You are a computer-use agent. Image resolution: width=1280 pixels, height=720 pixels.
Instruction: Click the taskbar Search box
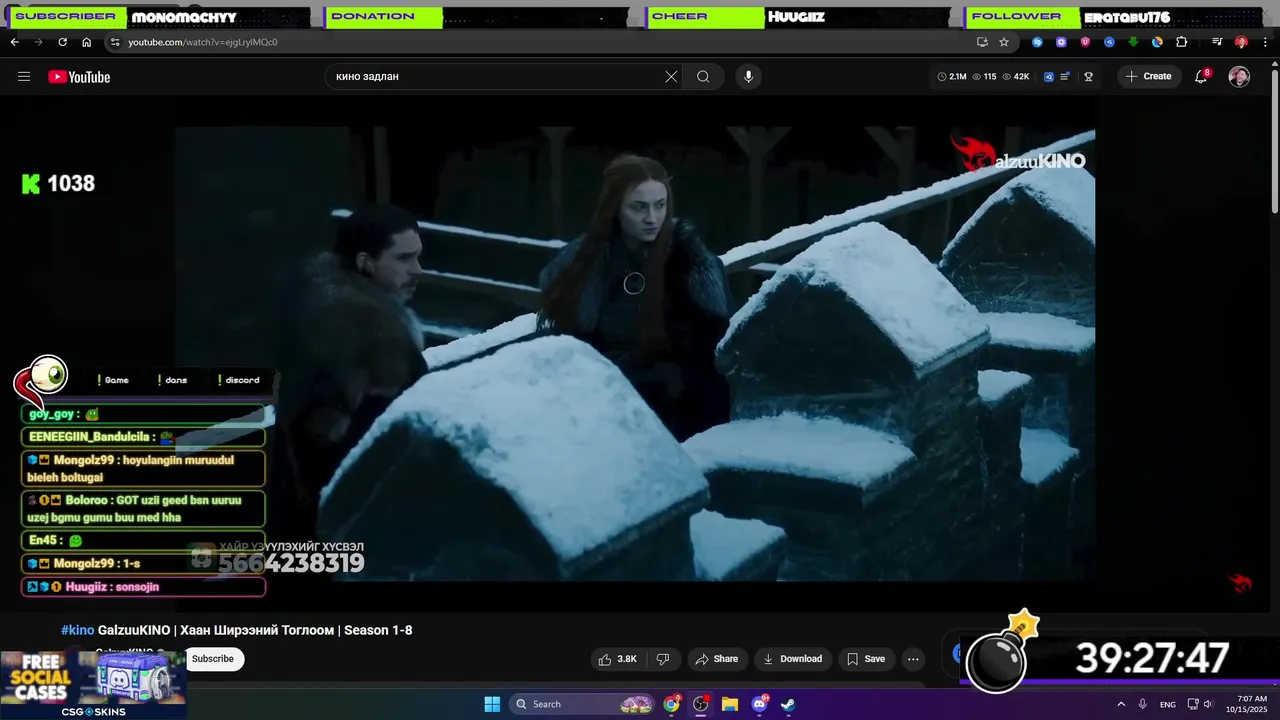click(x=583, y=704)
